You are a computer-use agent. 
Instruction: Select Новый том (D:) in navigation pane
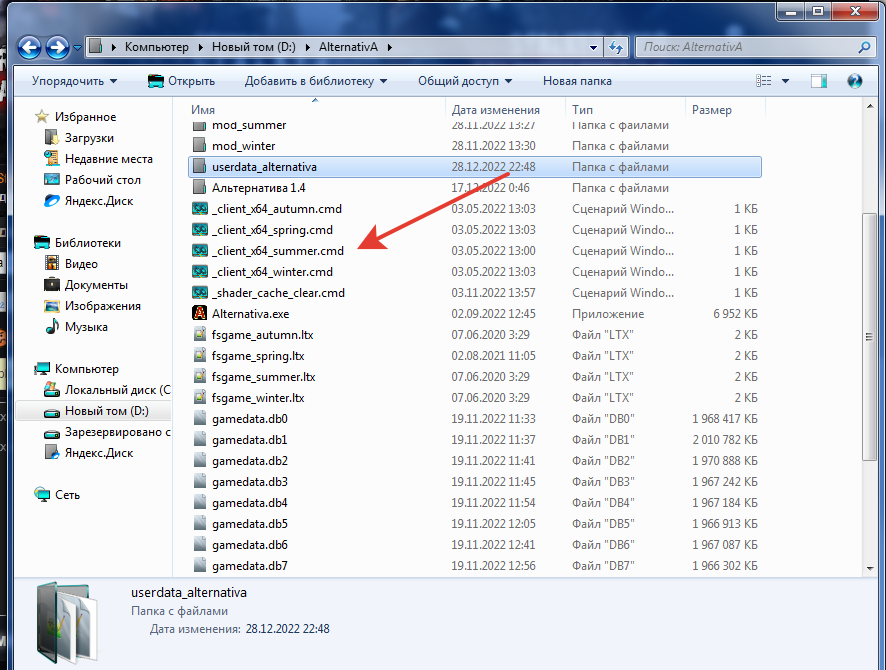[106, 411]
